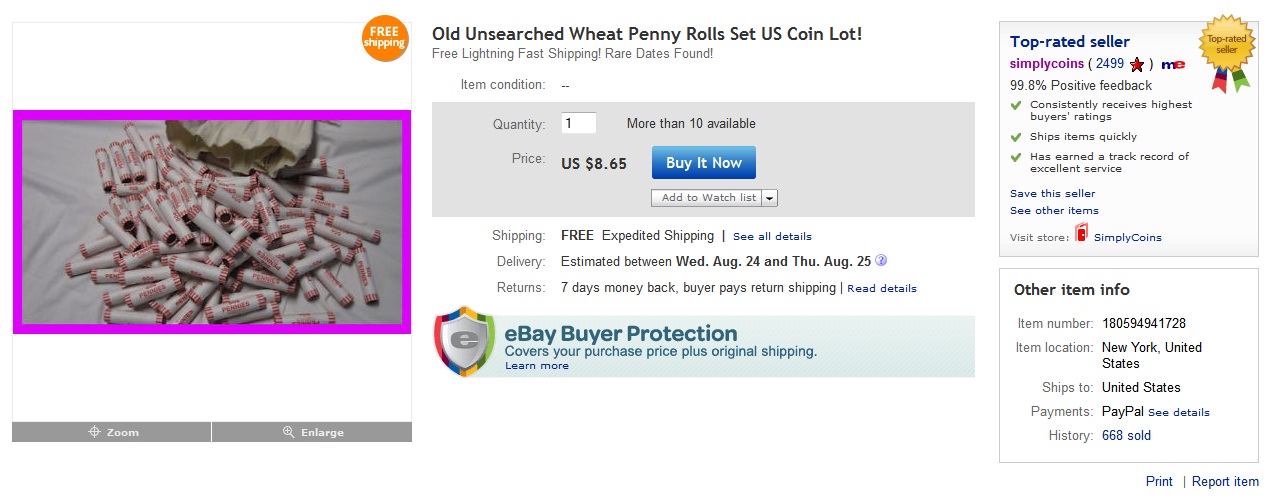Click the "Save this seller" link
This screenshot has width=1280, height=500.
pyautogui.click(x=1052, y=193)
